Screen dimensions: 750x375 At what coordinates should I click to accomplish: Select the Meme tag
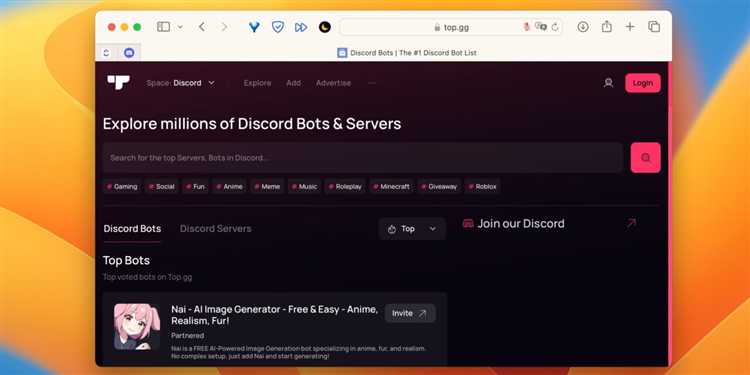267,187
